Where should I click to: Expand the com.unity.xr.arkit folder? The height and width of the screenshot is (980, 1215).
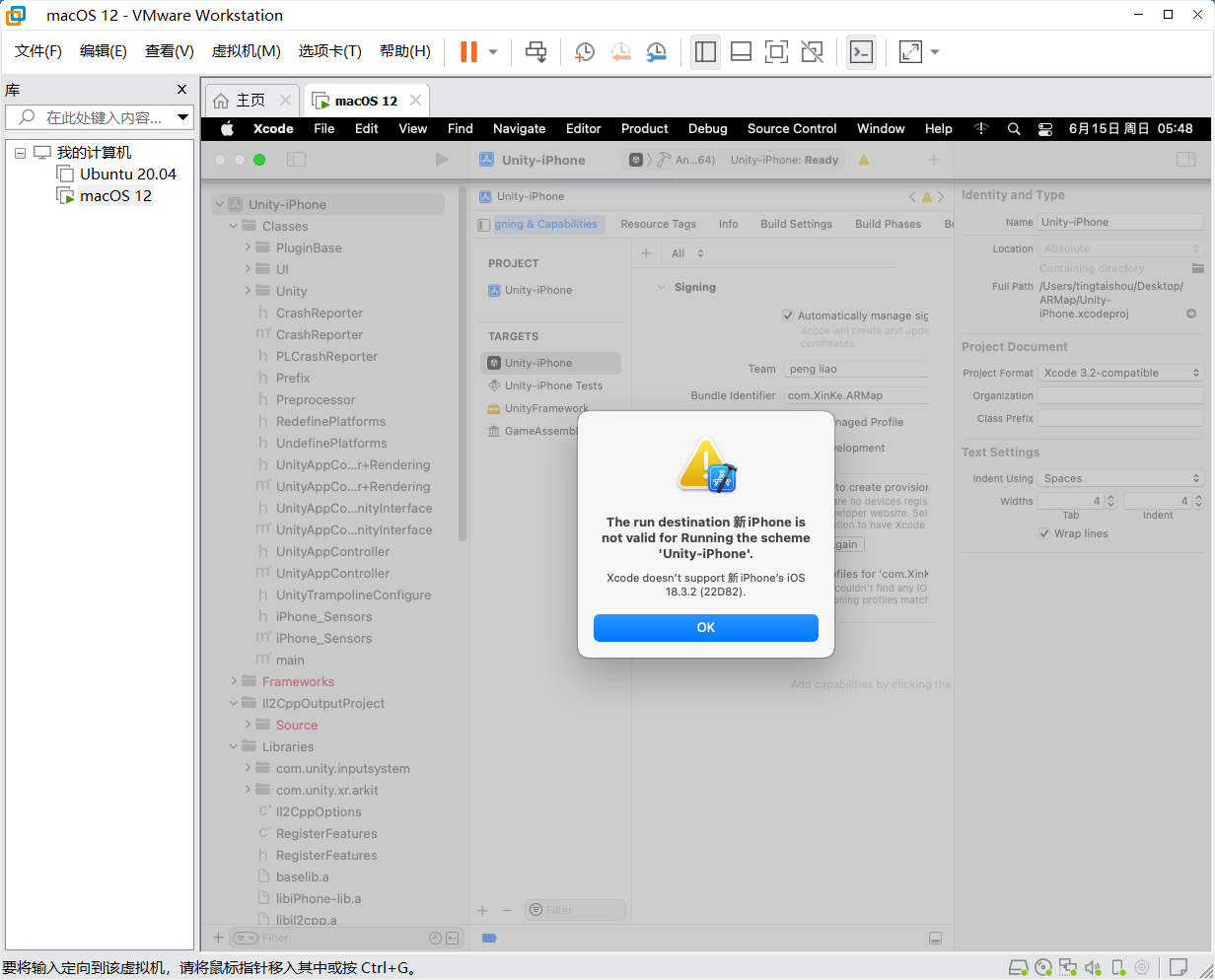pos(248,791)
